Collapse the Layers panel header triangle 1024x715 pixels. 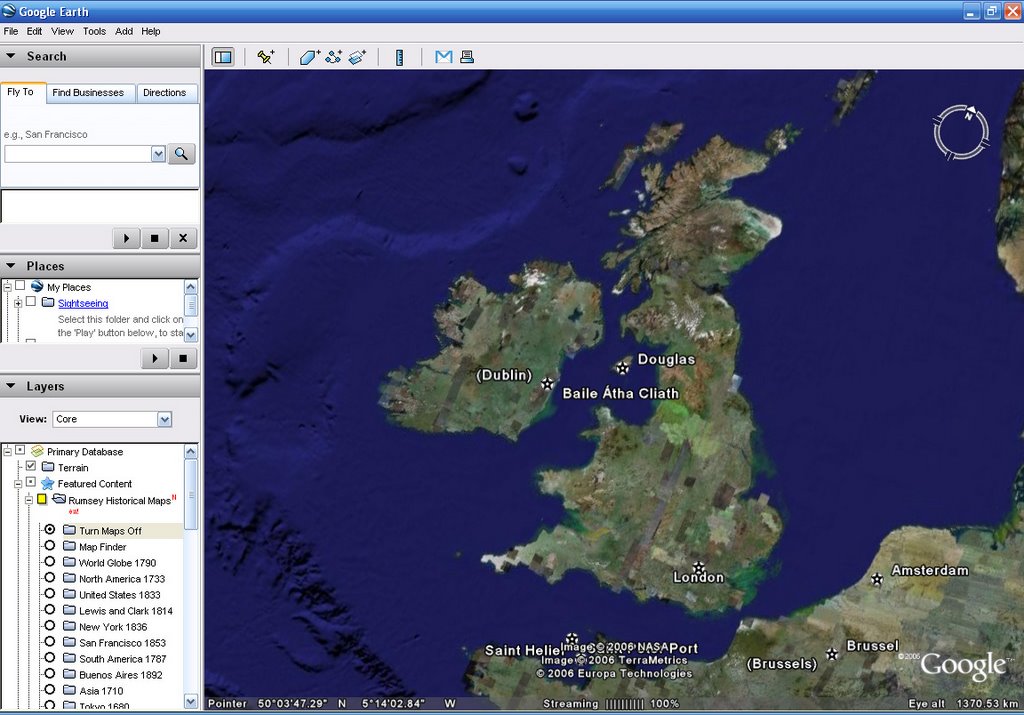[11, 386]
